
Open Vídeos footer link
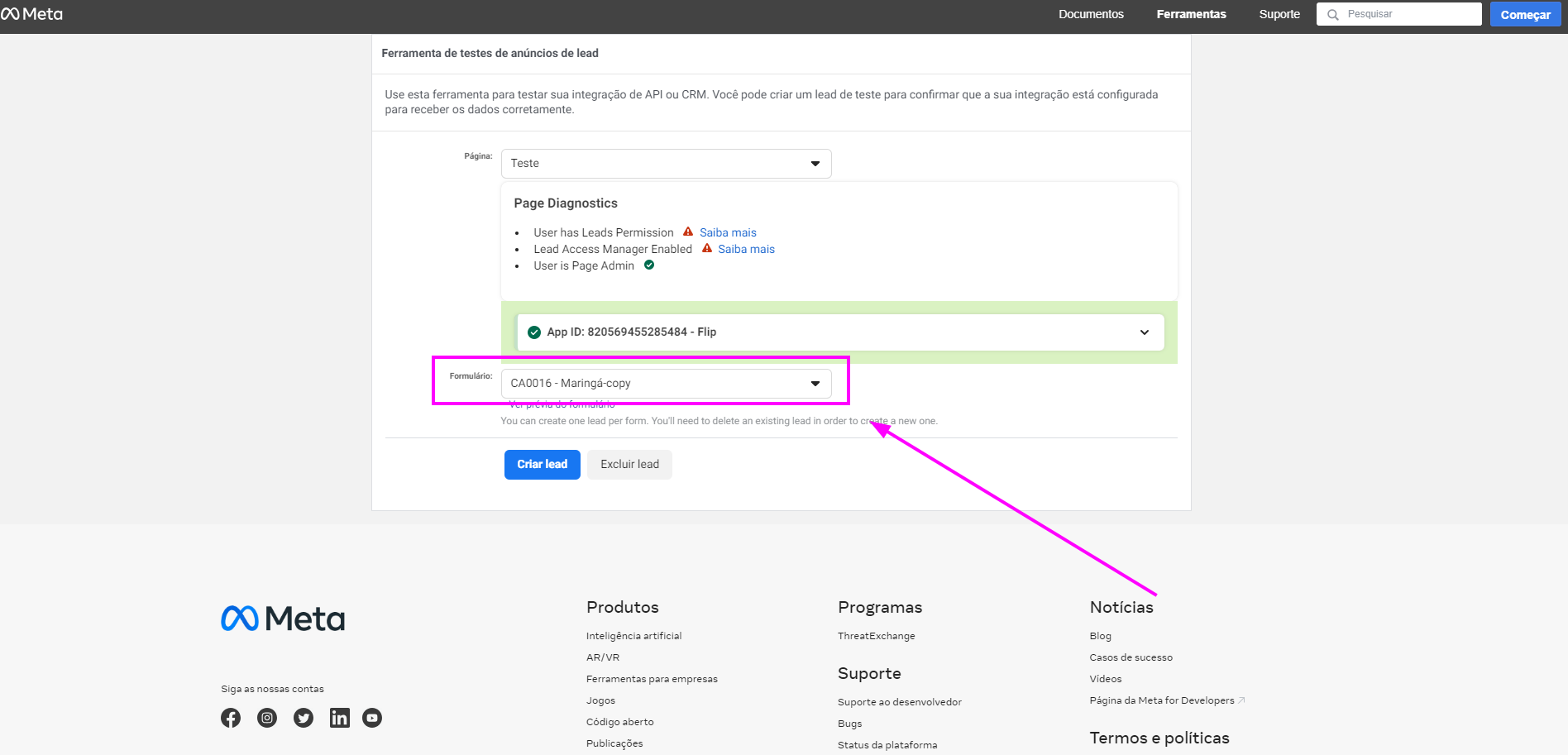pos(1105,679)
